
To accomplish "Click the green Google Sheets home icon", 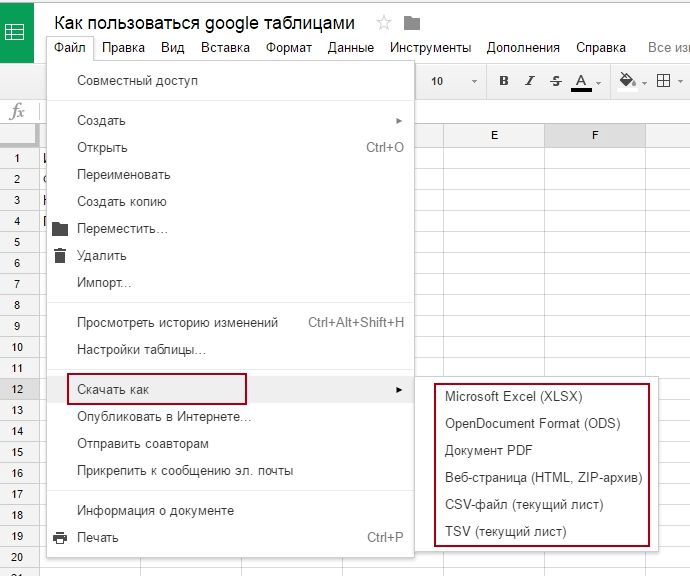I will (x=15, y=33).
